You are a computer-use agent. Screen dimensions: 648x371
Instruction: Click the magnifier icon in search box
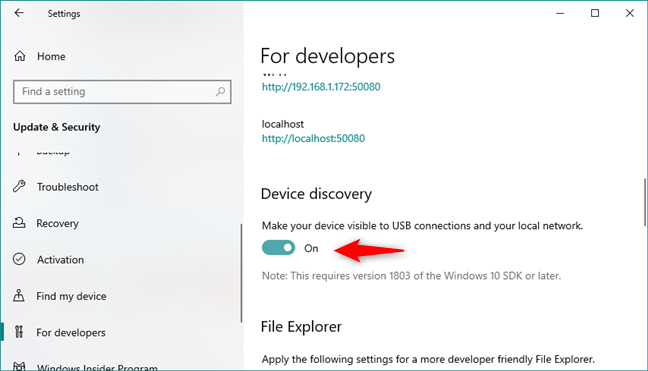[x=220, y=92]
